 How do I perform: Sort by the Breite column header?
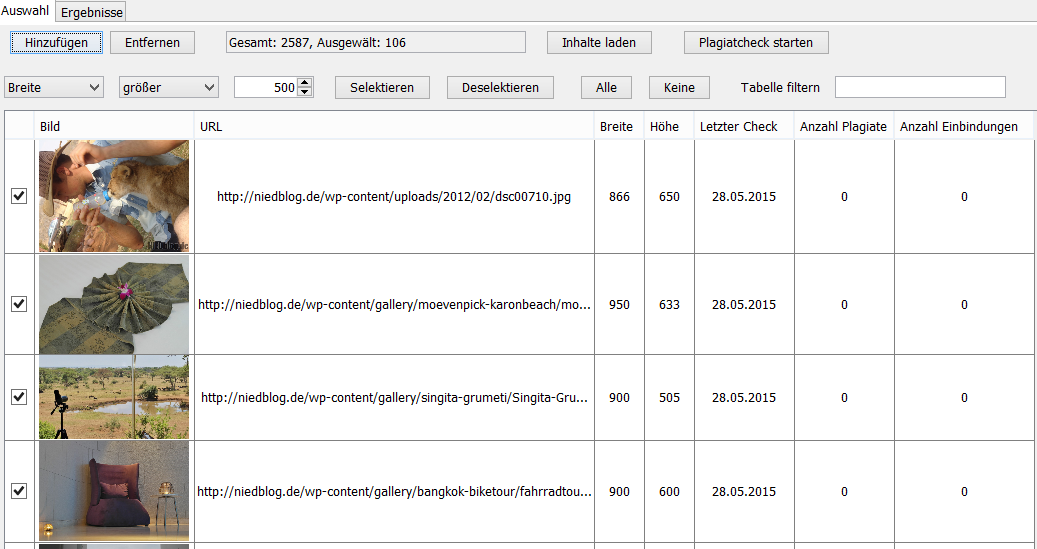click(619, 126)
